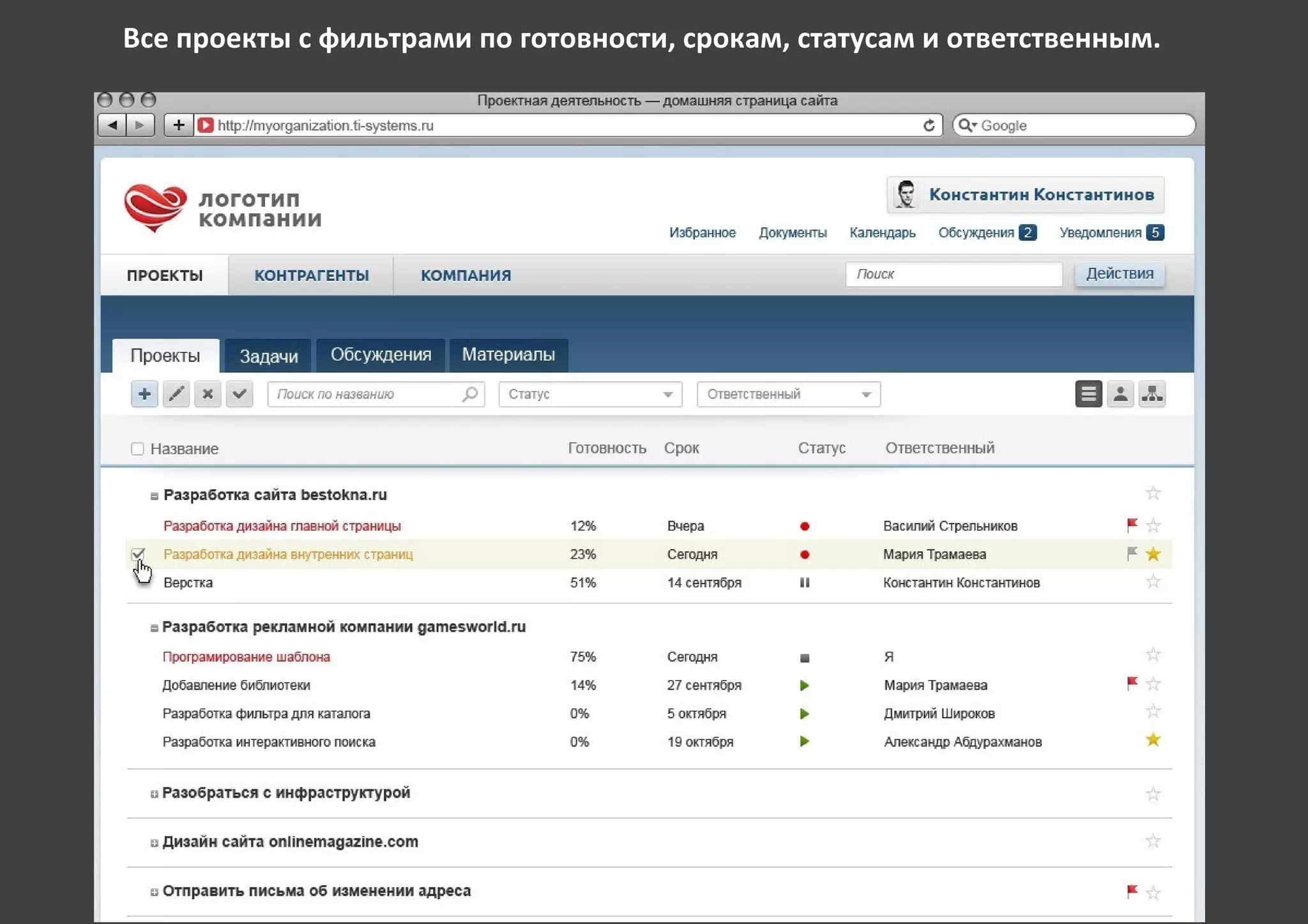This screenshot has height=924, width=1308.
Task: Open the КОМПАНИЯ main section
Action: (x=466, y=275)
